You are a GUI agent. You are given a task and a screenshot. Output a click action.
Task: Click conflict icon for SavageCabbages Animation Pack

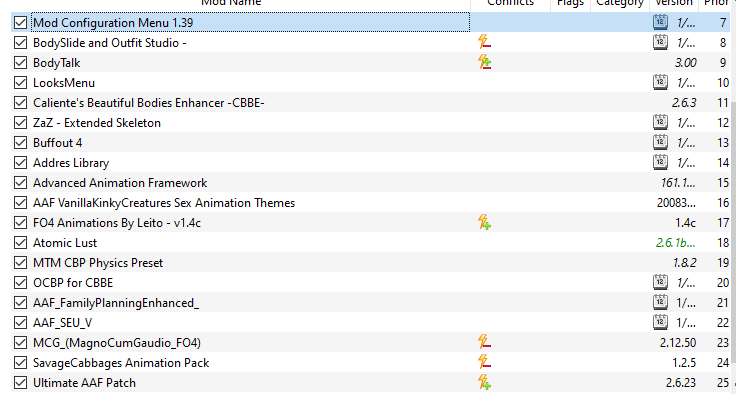484,362
